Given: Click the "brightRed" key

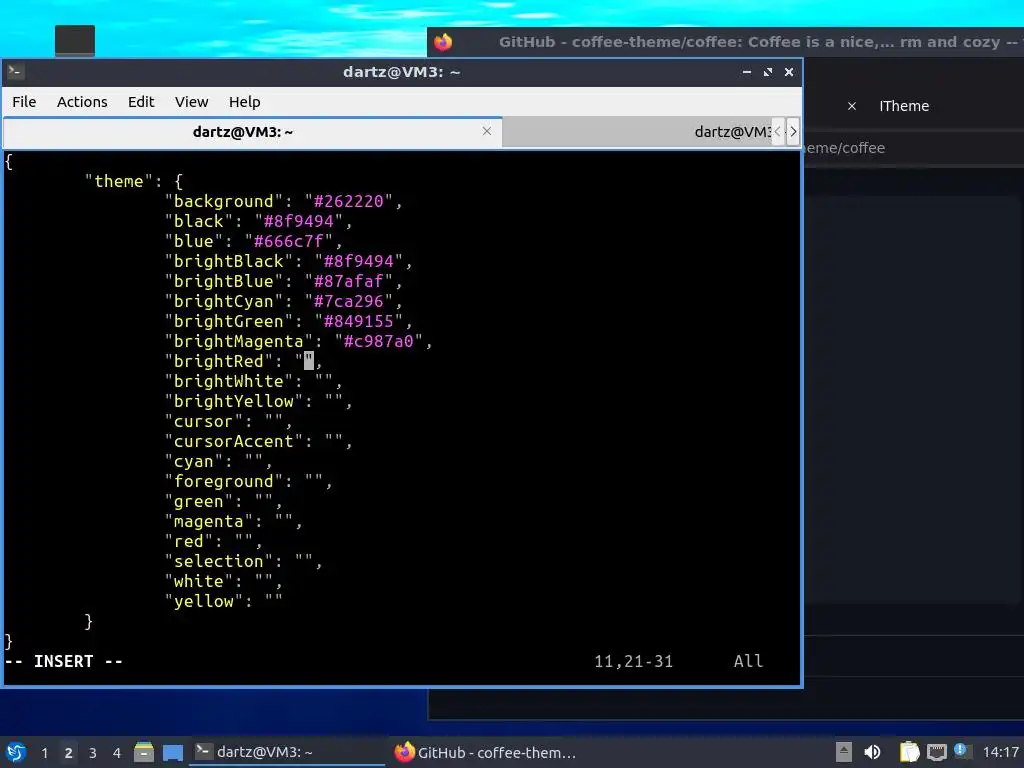Looking at the screenshot, I should click(x=219, y=361).
